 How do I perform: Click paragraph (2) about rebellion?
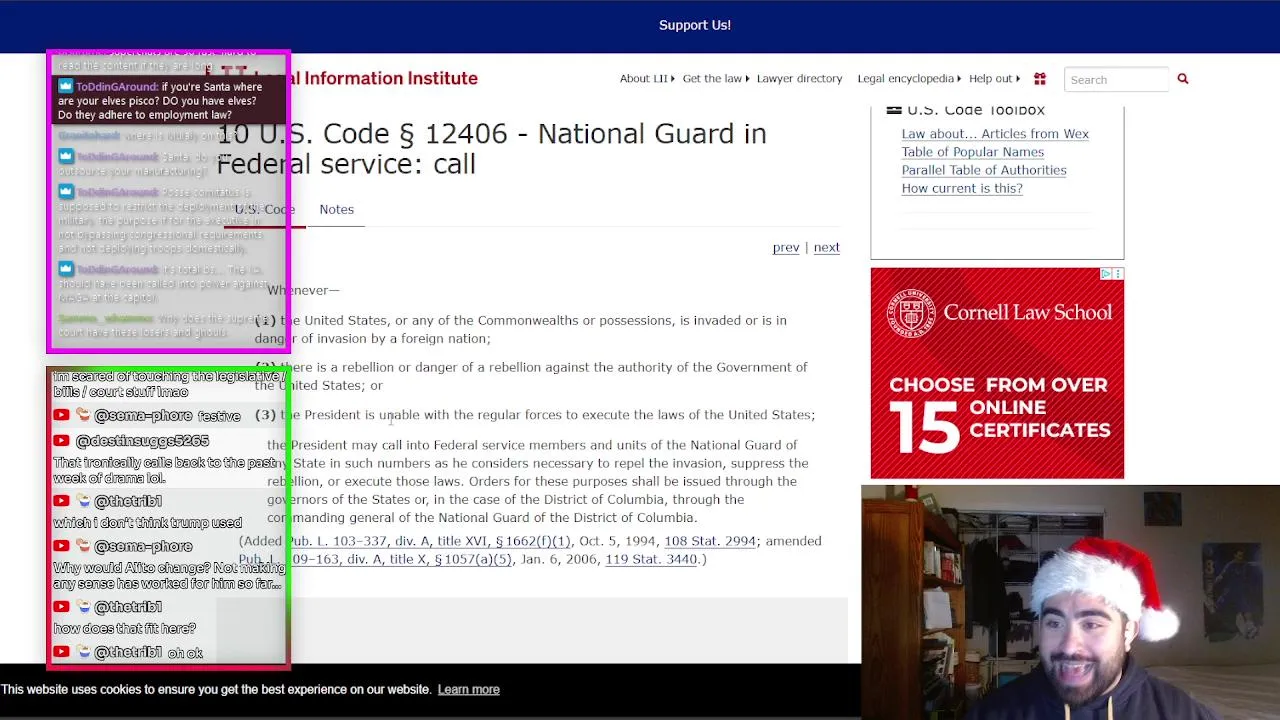click(x=531, y=376)
